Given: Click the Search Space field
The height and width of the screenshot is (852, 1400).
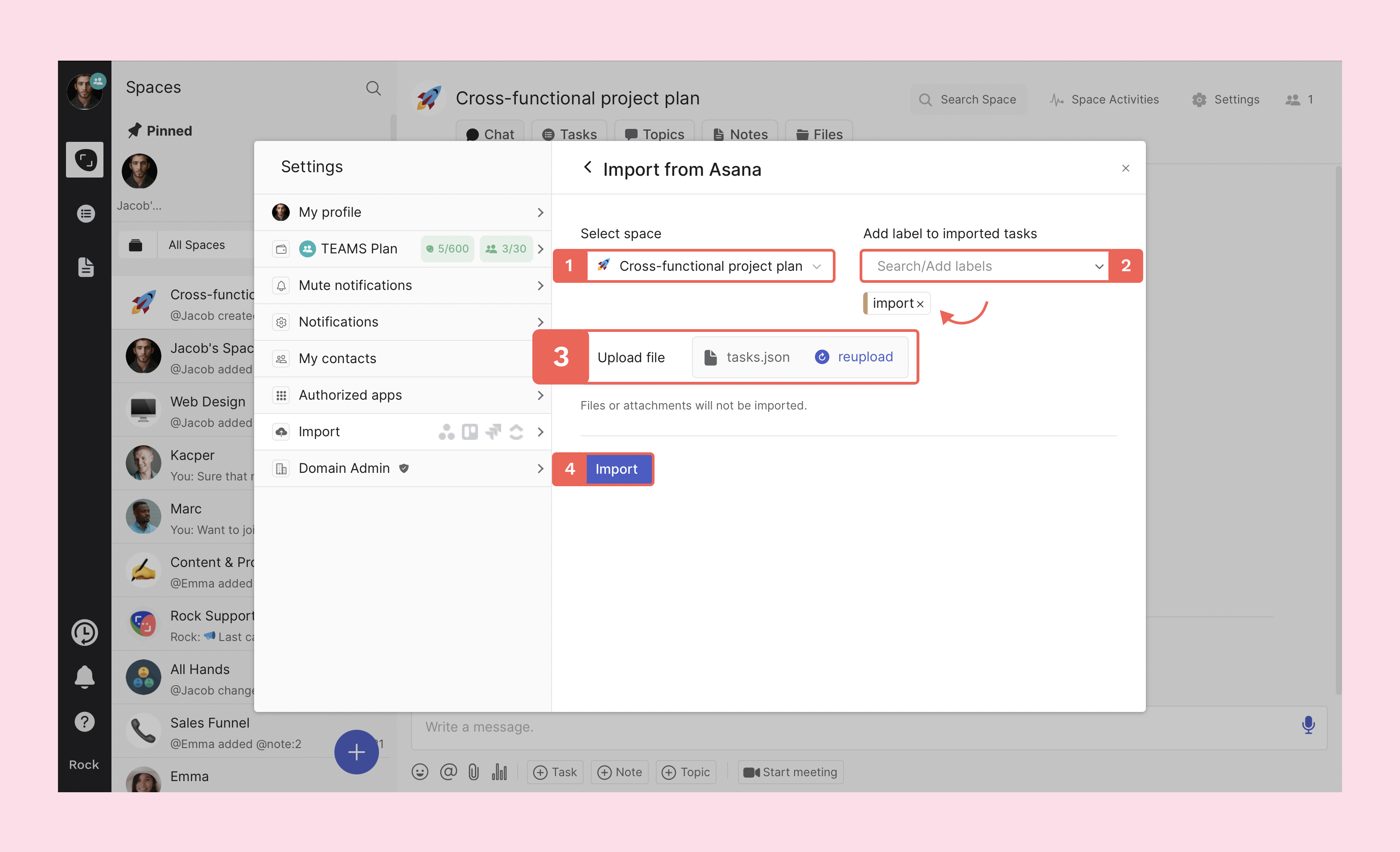Looking at the screenshot, I should [x=969, y=99].
